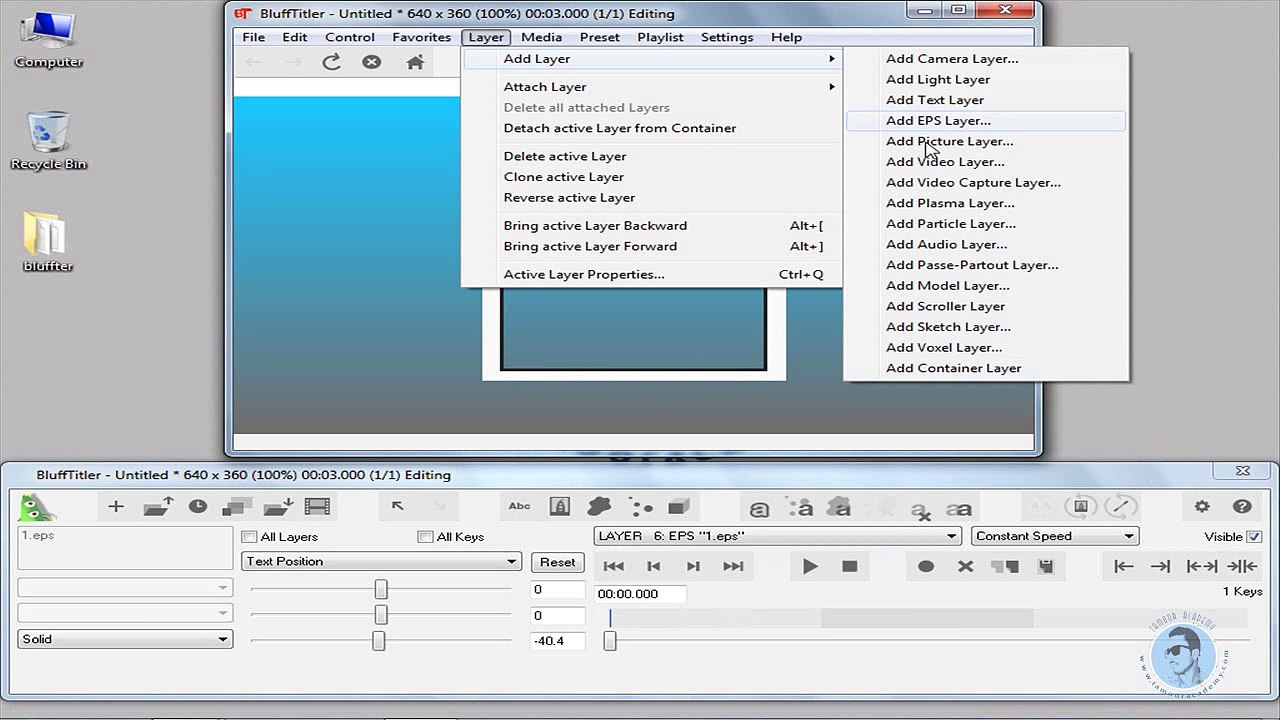
Task: Enable the All Layers checkbox
Action: 250,537
